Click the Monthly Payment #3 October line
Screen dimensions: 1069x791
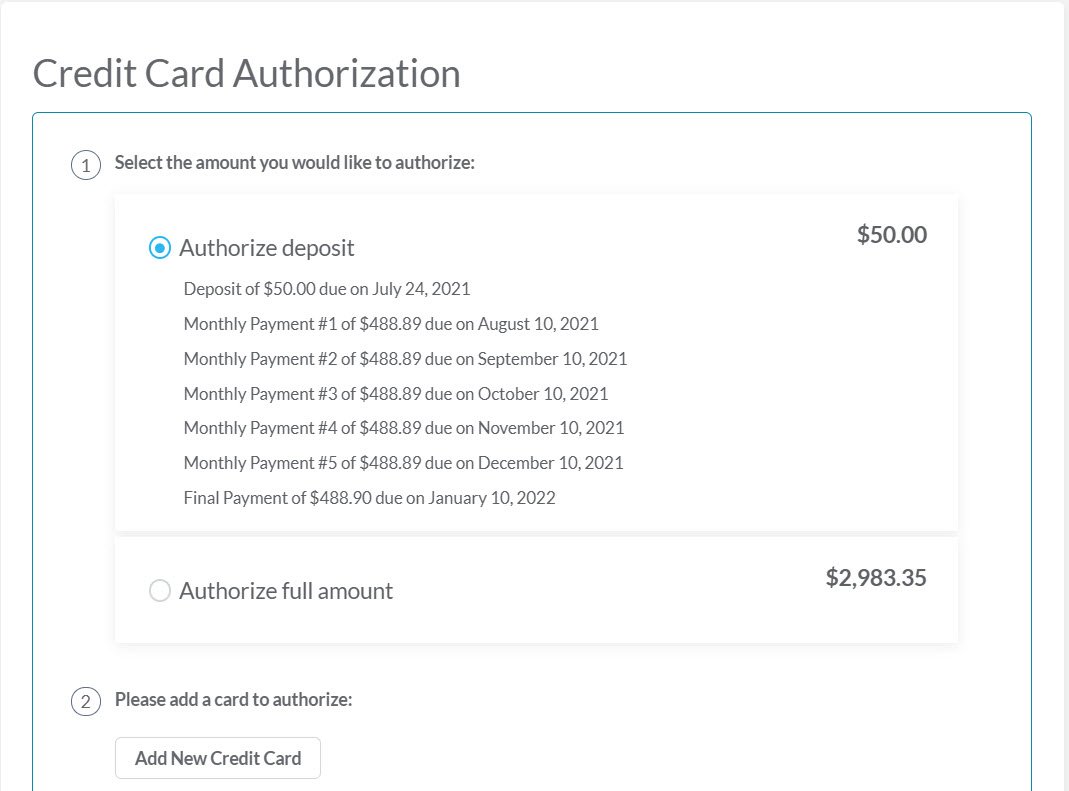(x=396, y=394)
